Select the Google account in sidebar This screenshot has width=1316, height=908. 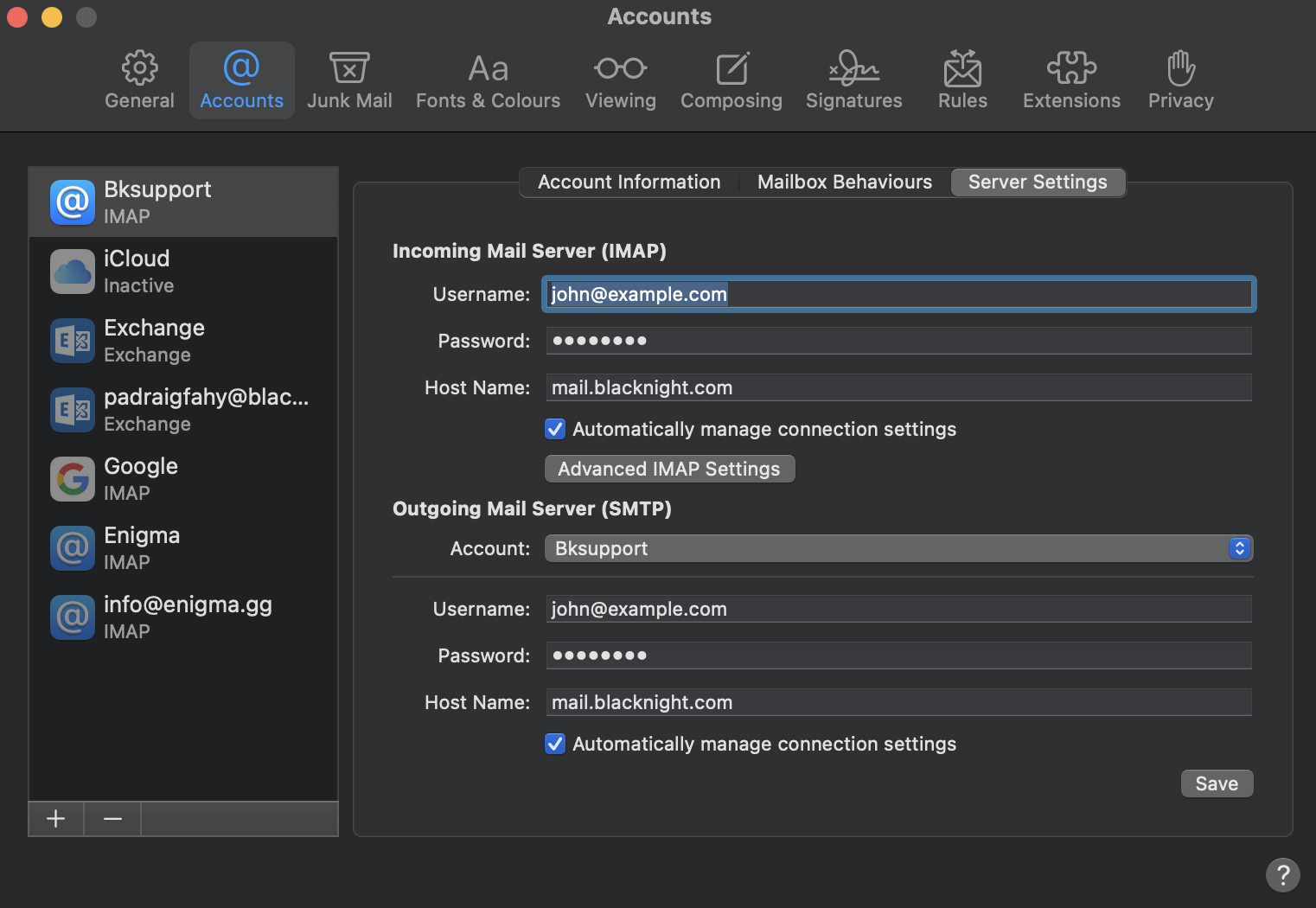click(x=183, y=478)
